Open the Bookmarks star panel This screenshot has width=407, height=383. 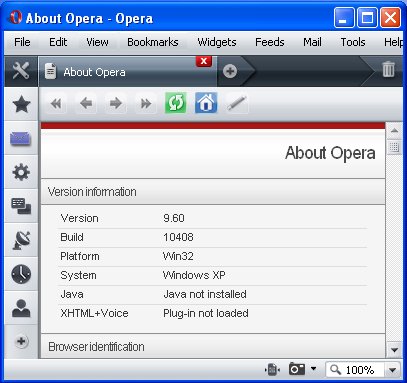[x=21, y=104]
